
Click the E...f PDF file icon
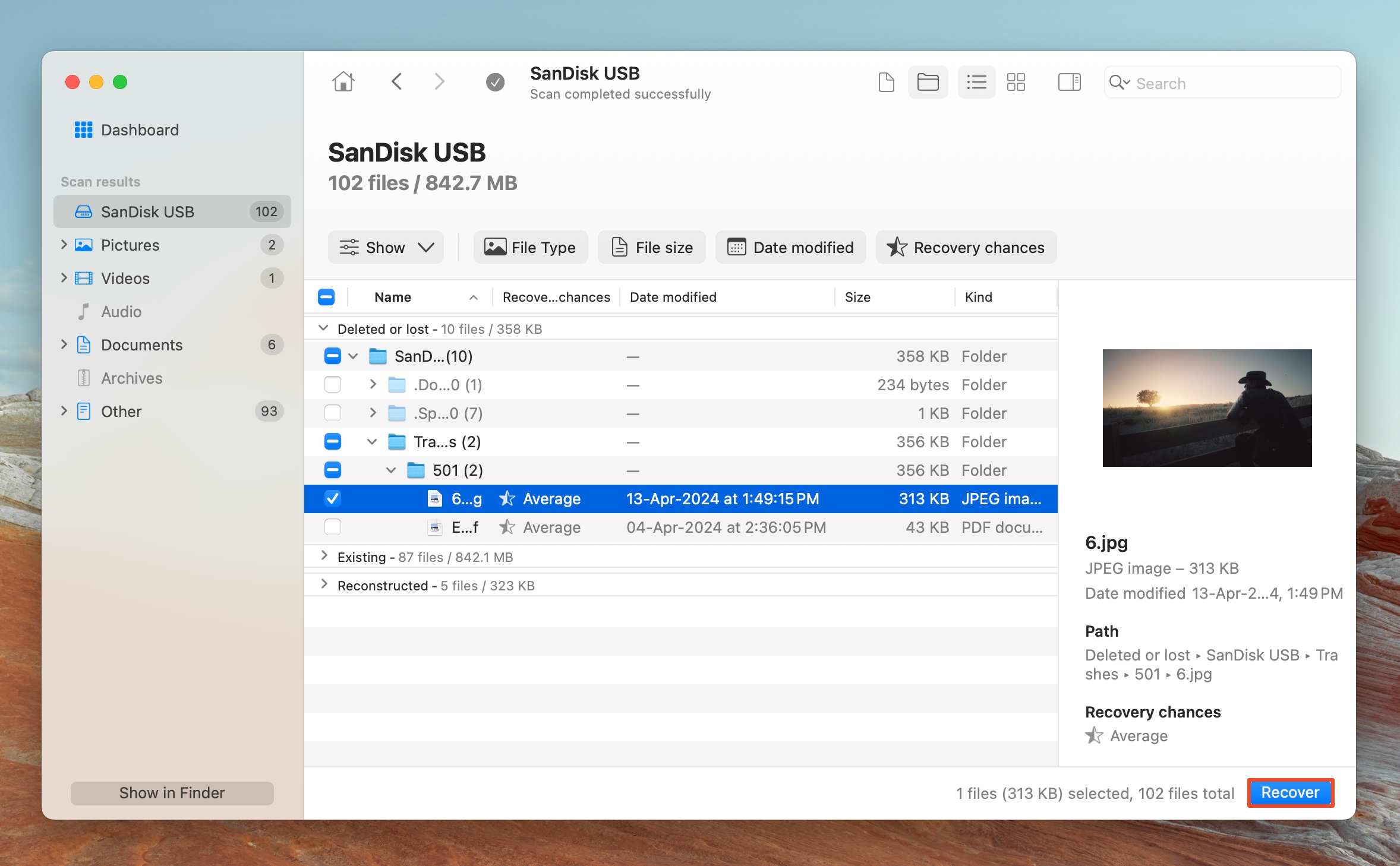click(x=435, y=527)
